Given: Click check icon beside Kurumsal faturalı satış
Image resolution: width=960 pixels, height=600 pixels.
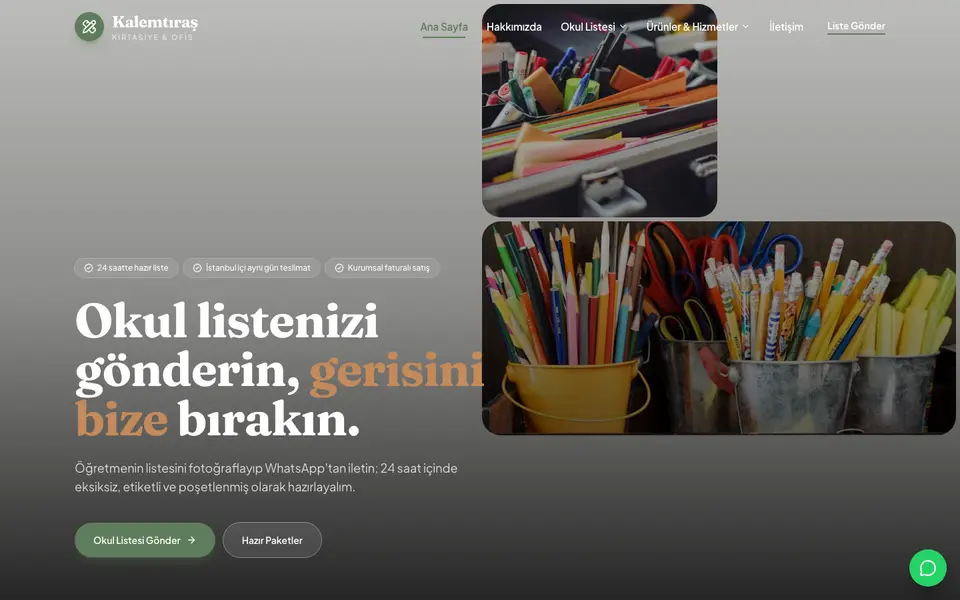Looking at the screenshot, I should tap(339, 268).
